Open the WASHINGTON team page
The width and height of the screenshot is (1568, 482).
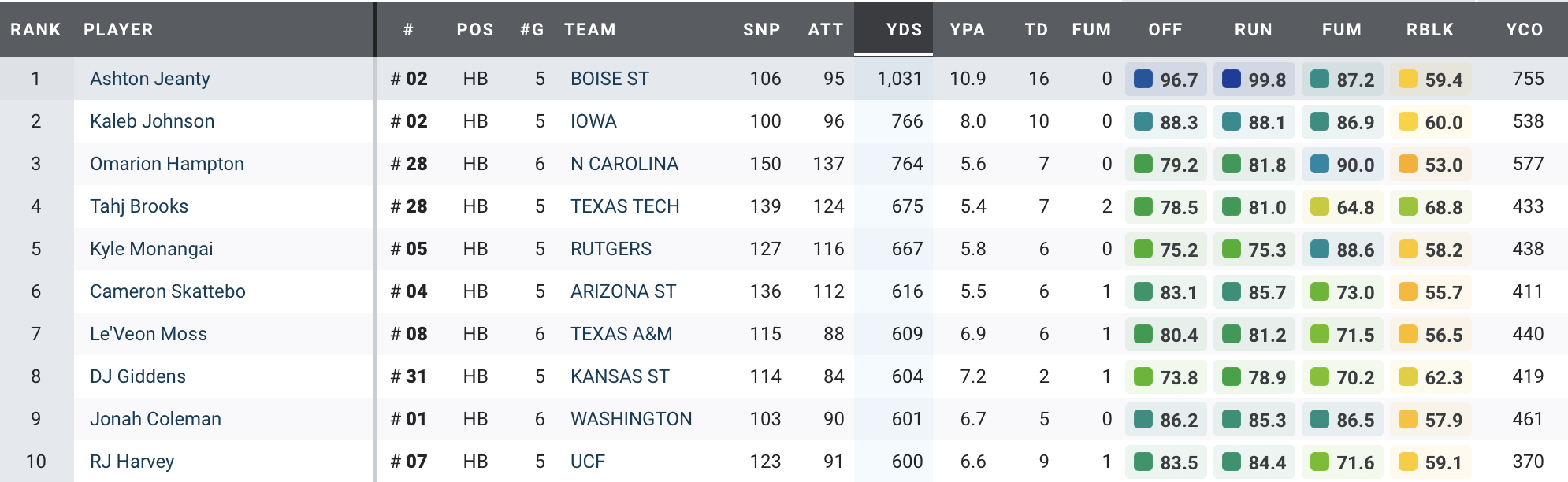click(x=631, y=419)
